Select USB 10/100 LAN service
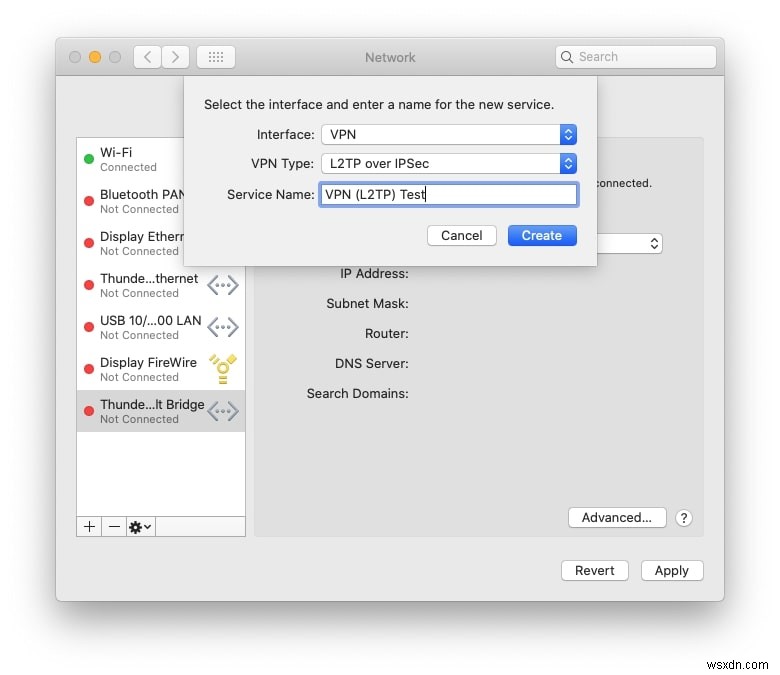This screenshot has height=675, width=780. [x=161, y=327]
